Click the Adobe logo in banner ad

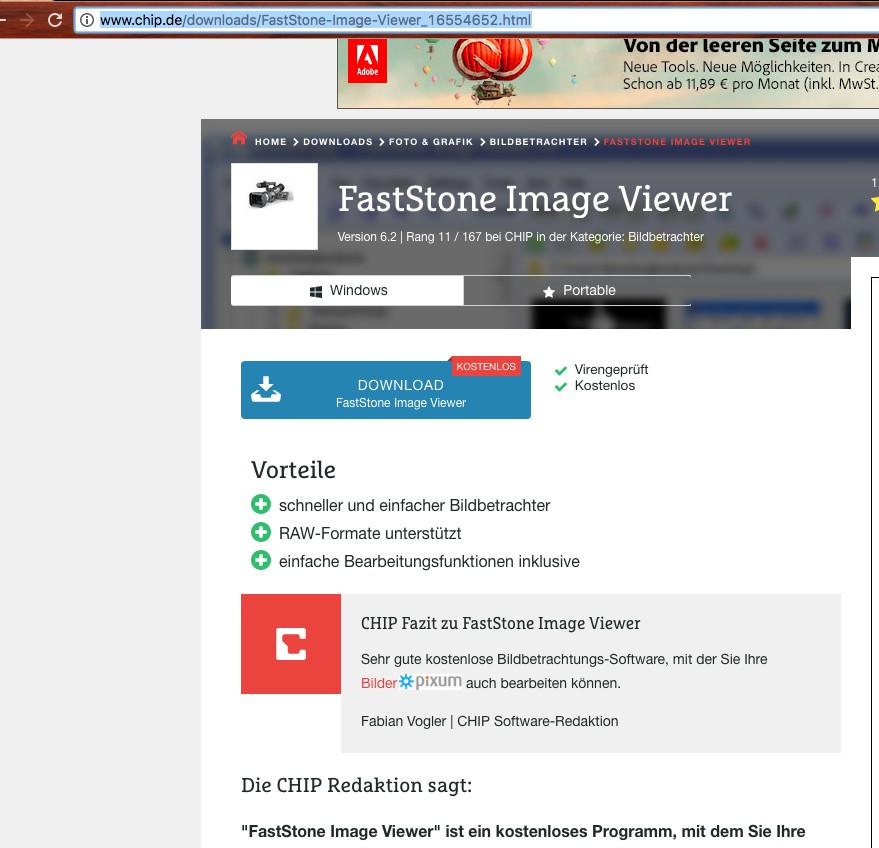coord(366,61)
